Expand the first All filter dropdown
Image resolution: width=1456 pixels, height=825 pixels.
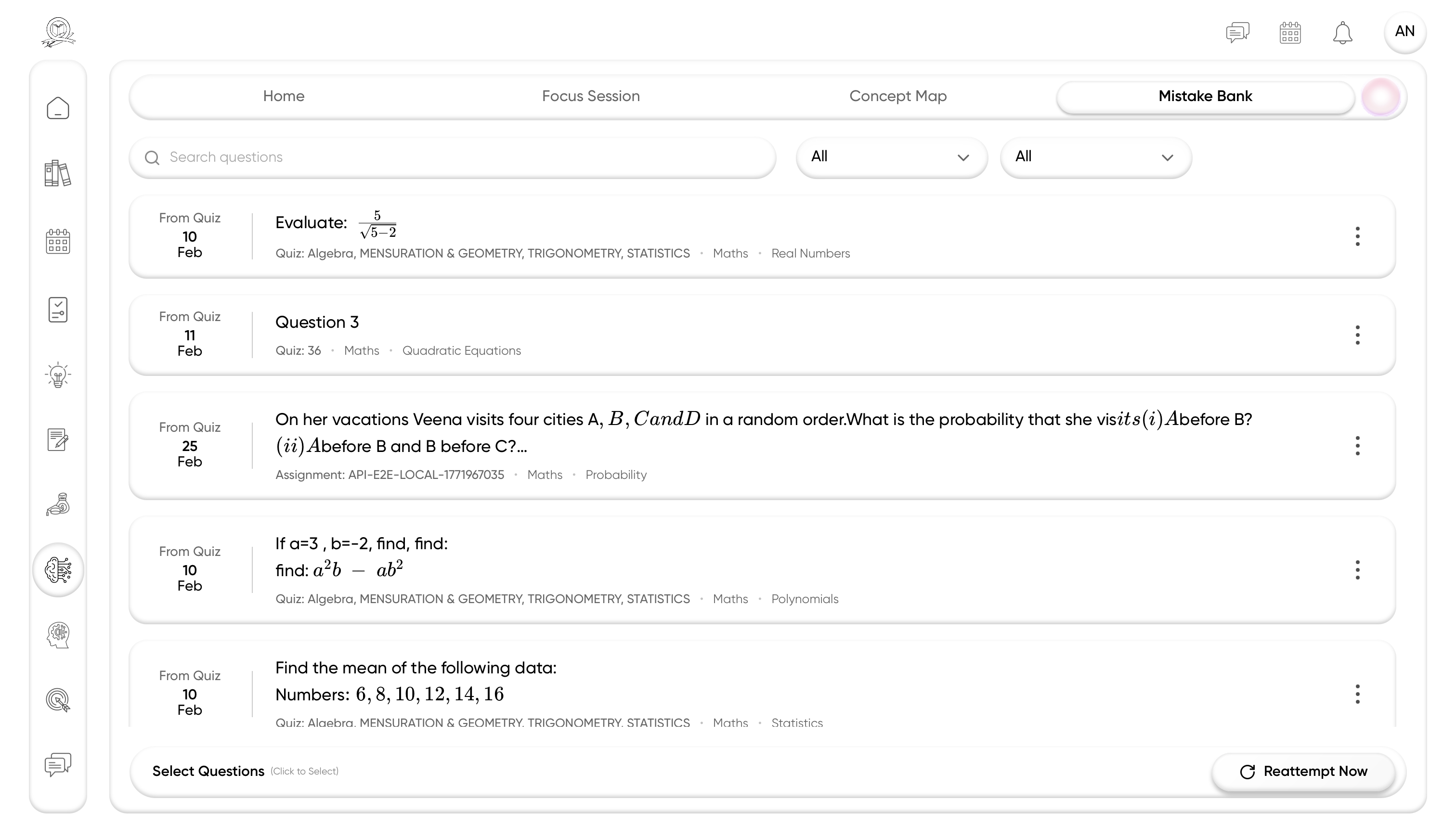[x=891, y=157]
